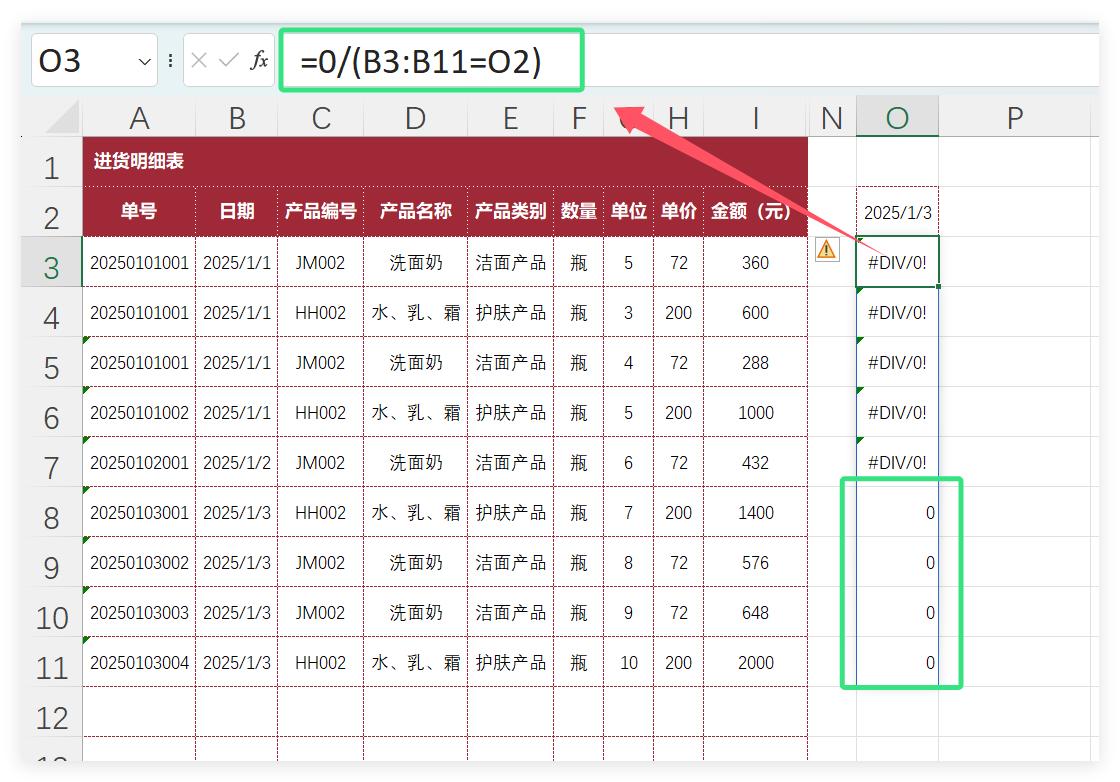Click quantity 10 in row 11

629,662
